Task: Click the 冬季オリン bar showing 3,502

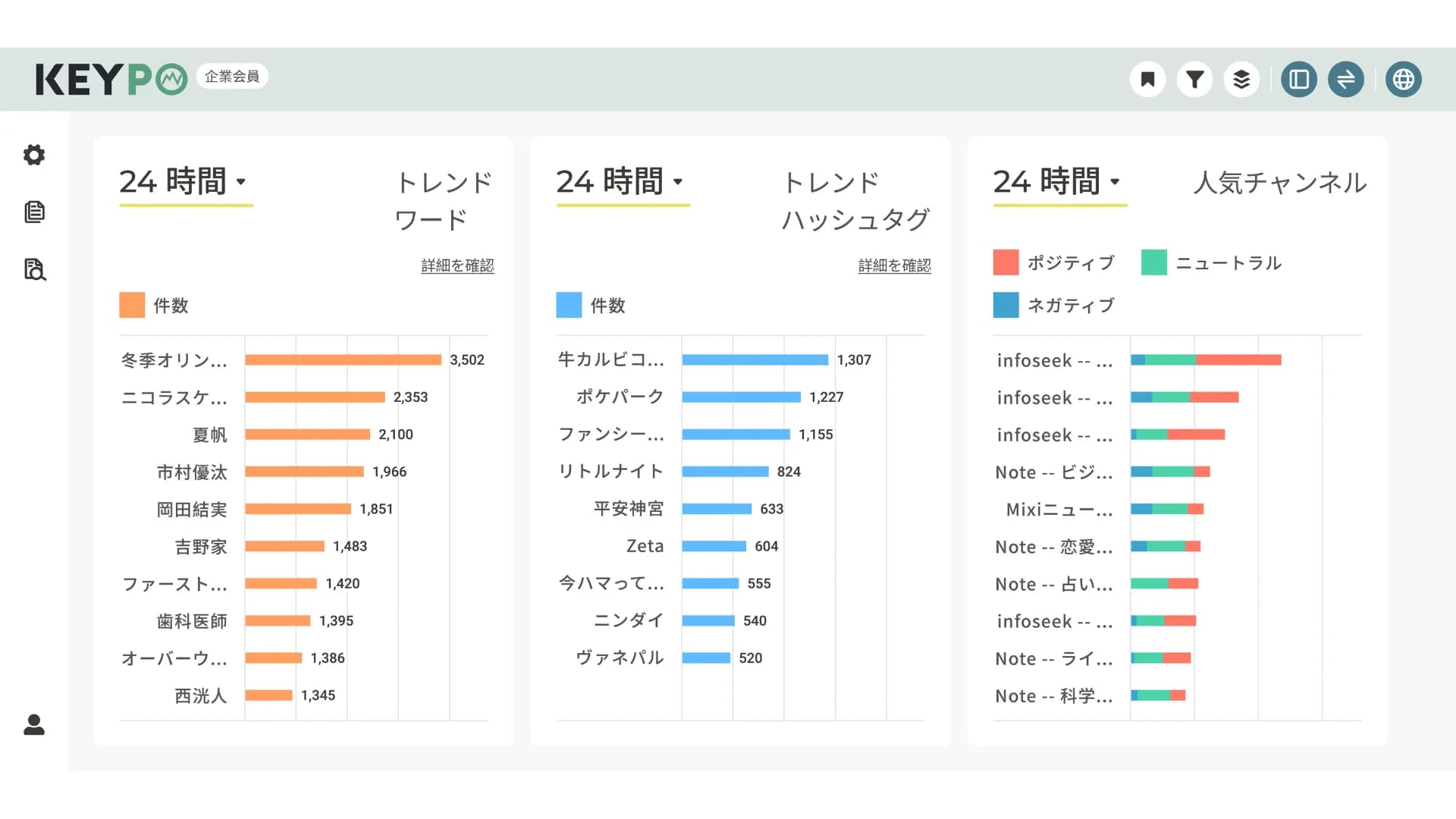Action: pyautogui.click(x=341, y=359)
